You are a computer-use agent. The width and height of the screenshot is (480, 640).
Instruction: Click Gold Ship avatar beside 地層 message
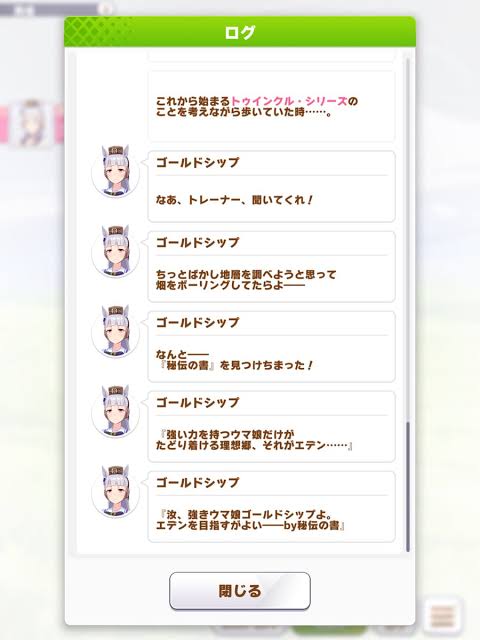[116, 252]
